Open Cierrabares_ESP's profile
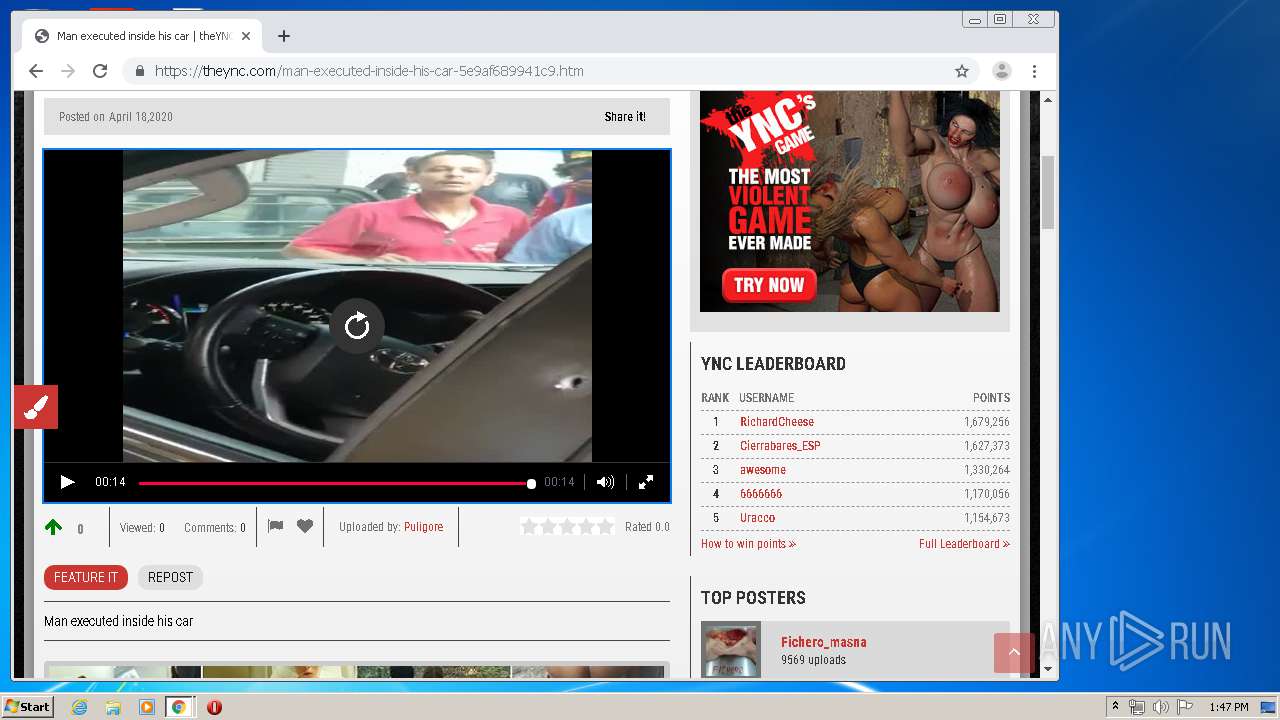The height and width of the screenshot is (720, 1280). pos(780,446)
